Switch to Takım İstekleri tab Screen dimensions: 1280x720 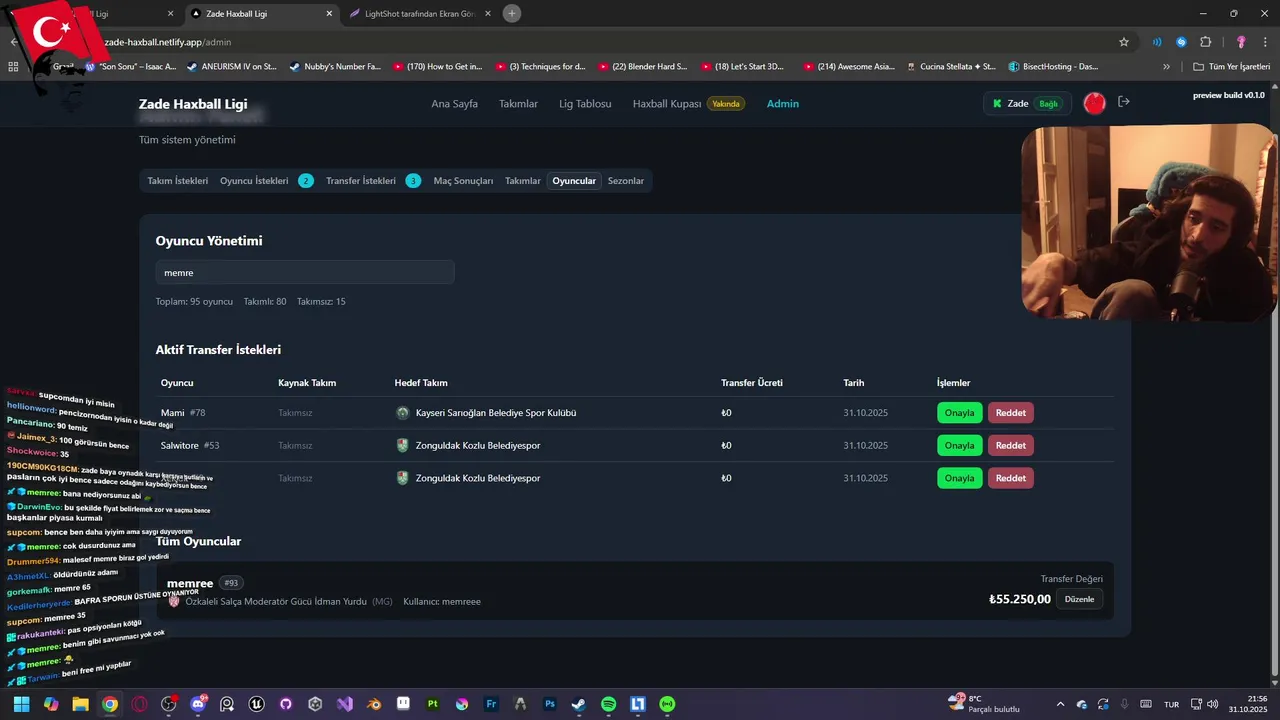(x=178, y=181)
